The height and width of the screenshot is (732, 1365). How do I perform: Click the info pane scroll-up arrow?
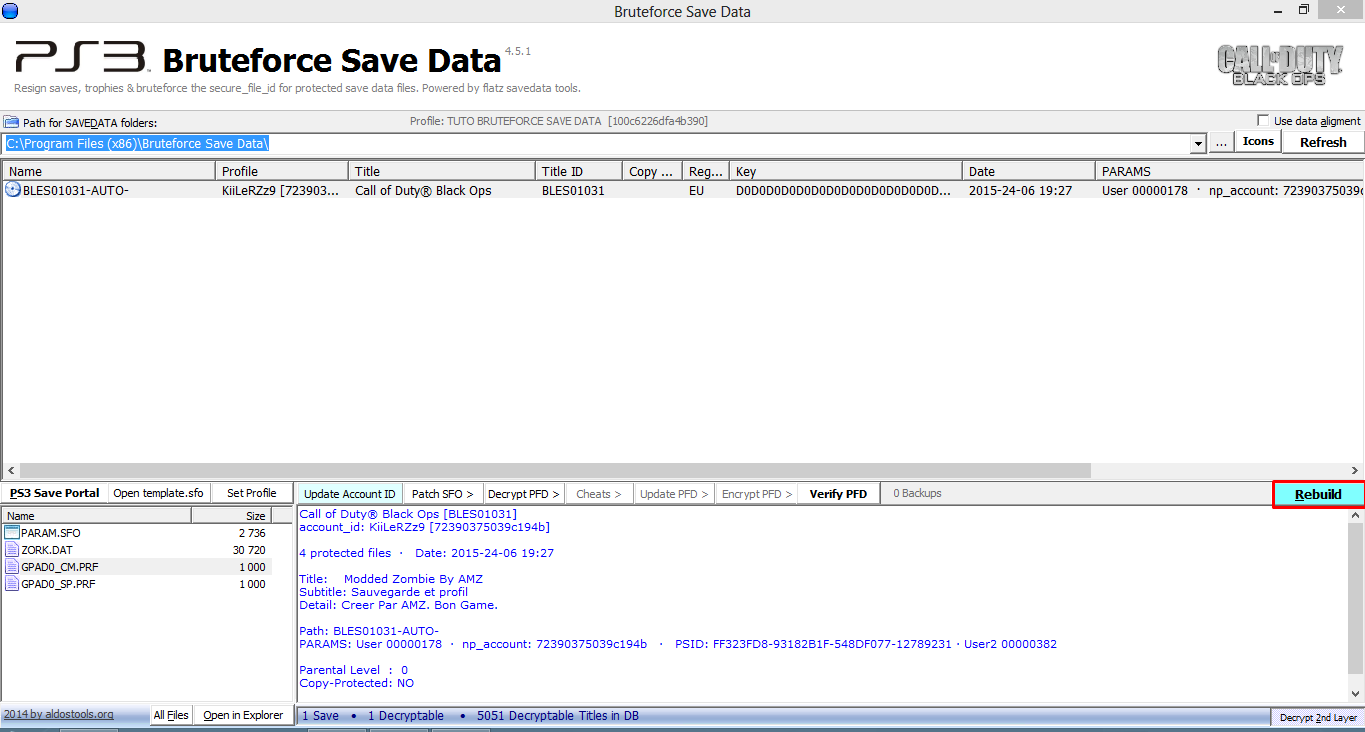tap(1355, 515)
